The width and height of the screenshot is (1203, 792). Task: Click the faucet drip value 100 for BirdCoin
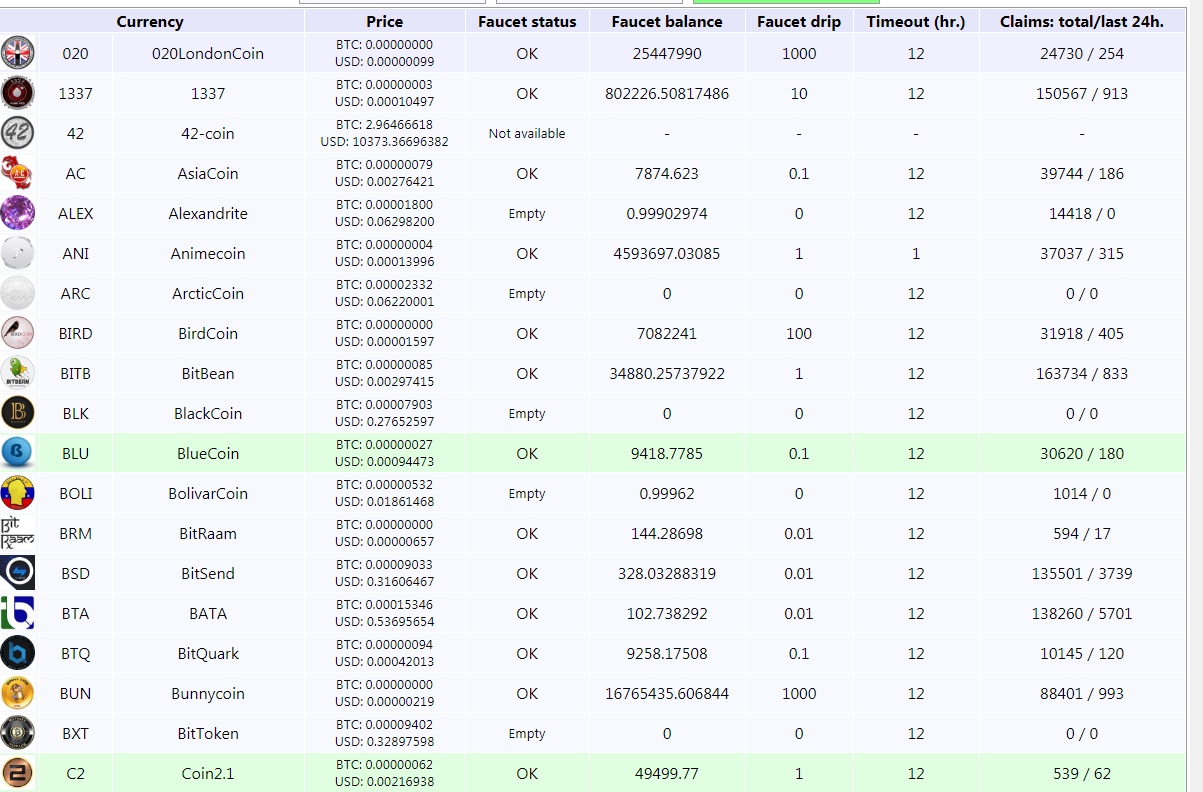799,333
